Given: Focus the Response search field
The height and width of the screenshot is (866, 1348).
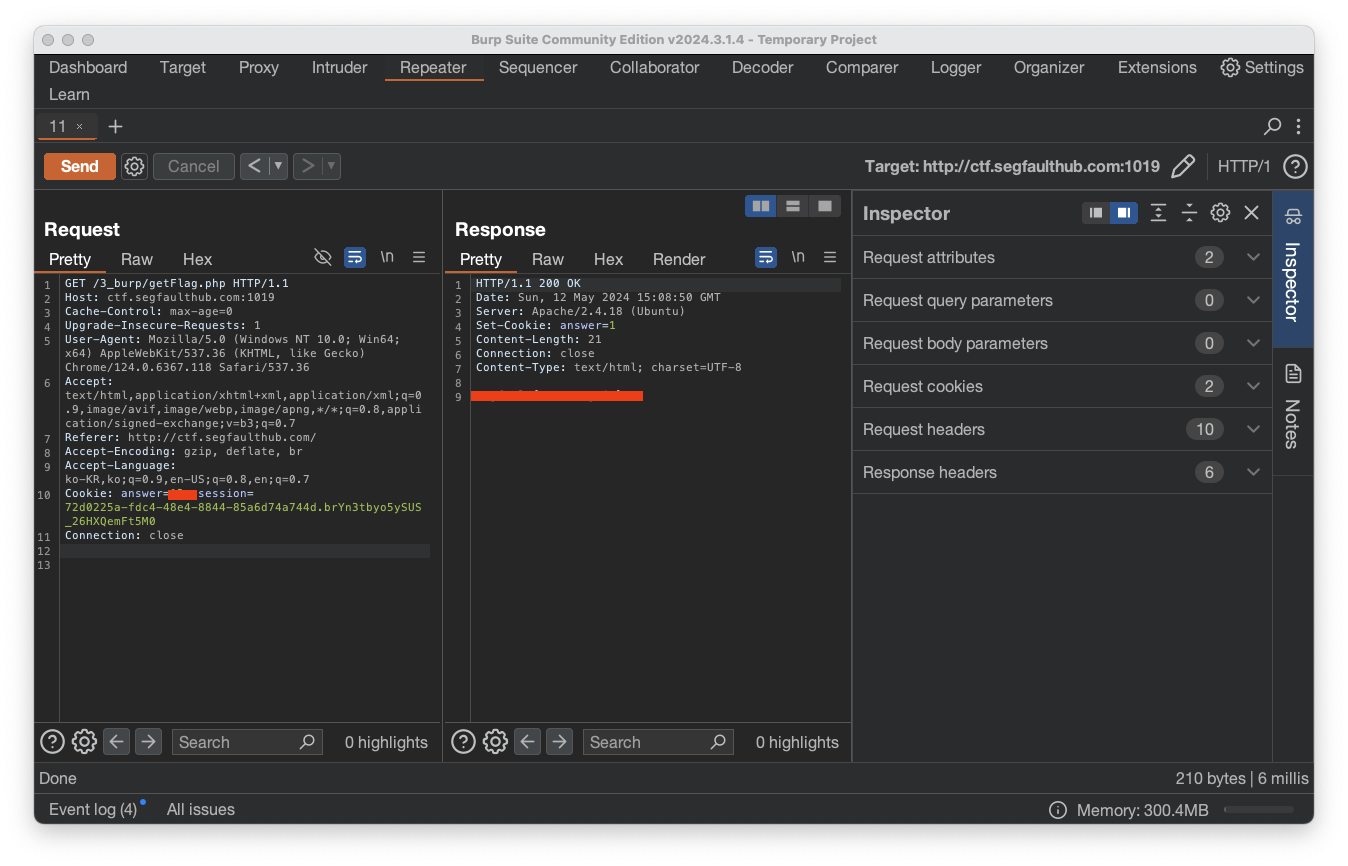Looking at the screenshot, I should [657, 742].
